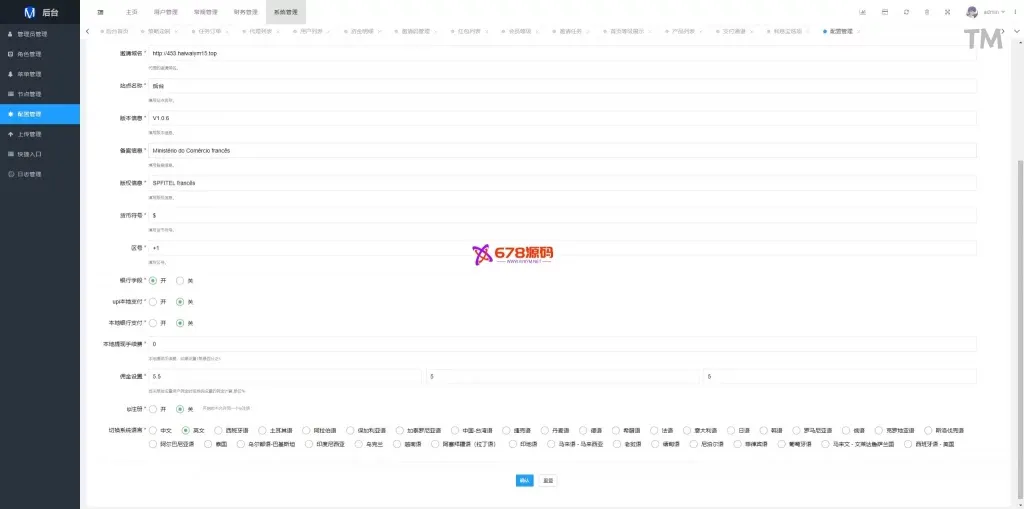Click the refresh icon in top toolbar
This screenshot has height=509, width=1024.
pos(906,12)
